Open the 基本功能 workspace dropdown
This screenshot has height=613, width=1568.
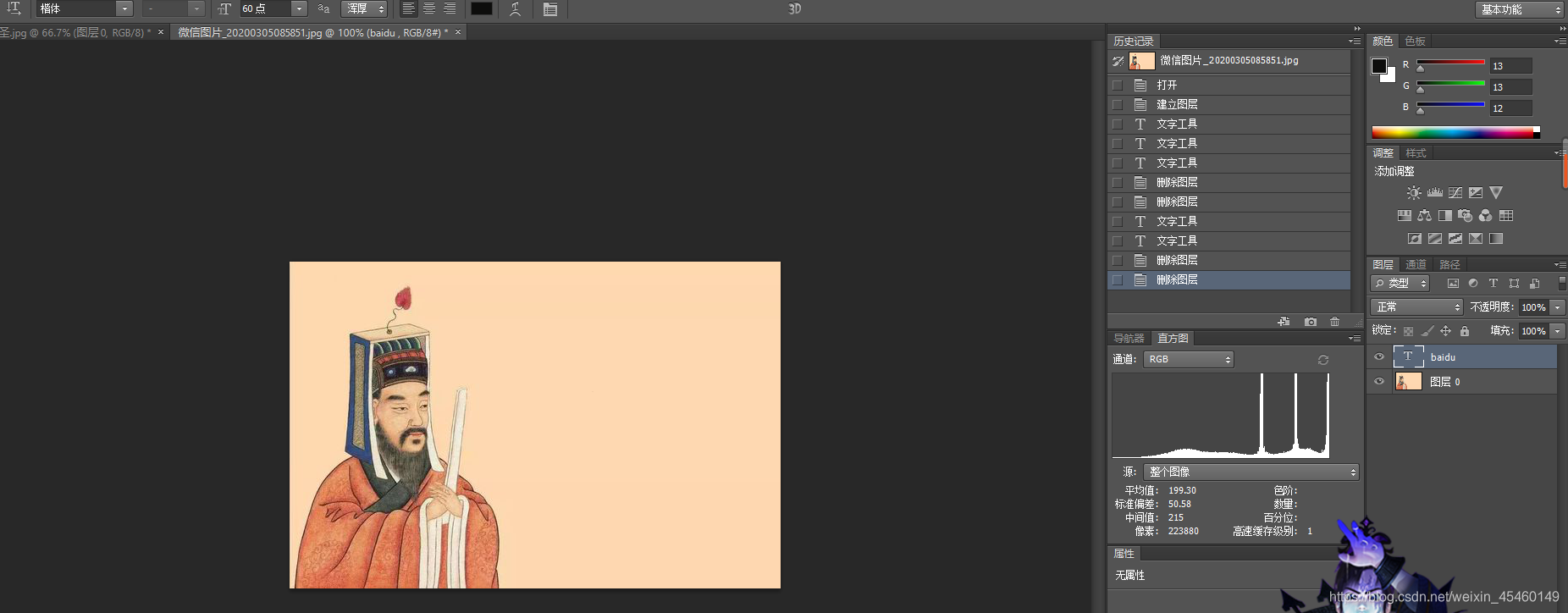(1519, 9)
